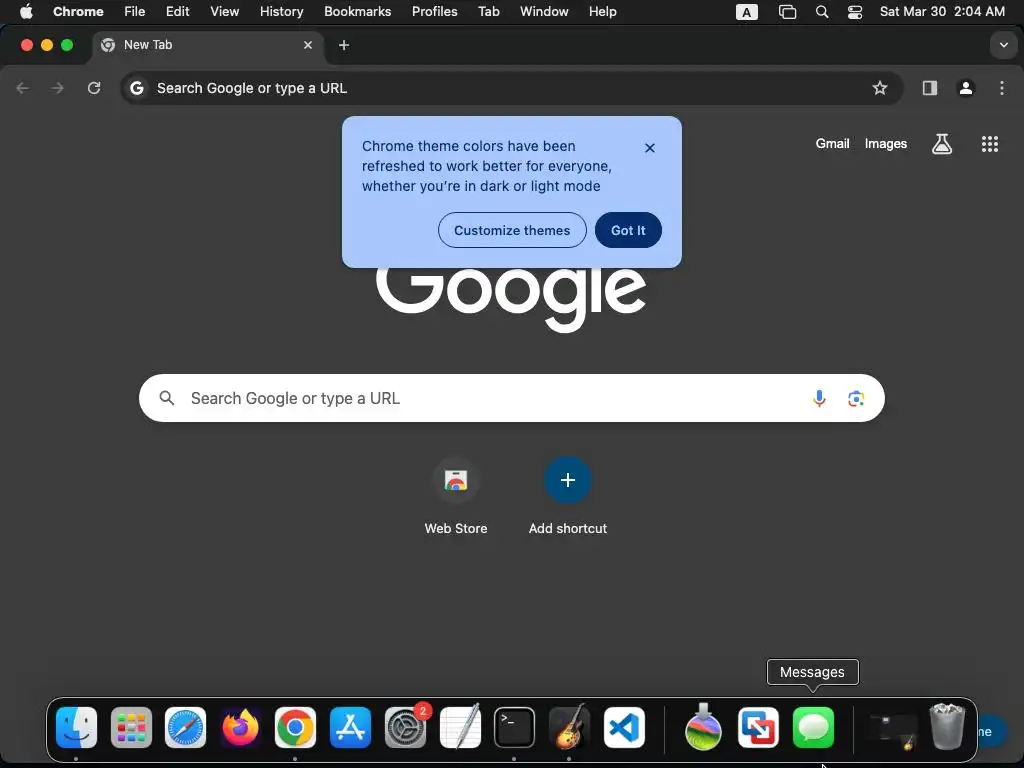This screenshot has width=1024, height=768.
Task: Open a new tab with plus icon
Action: [344, 45]
